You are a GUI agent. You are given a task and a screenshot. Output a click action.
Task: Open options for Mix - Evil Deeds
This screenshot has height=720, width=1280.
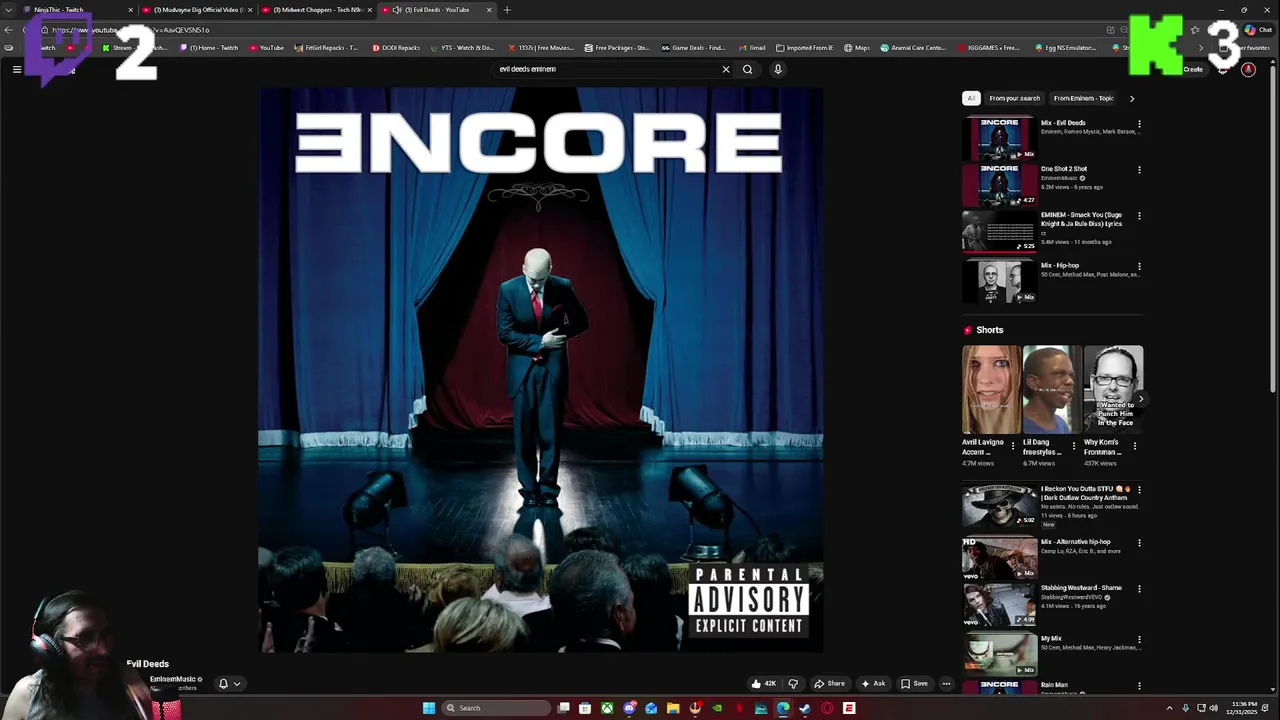coord(1139,124)
